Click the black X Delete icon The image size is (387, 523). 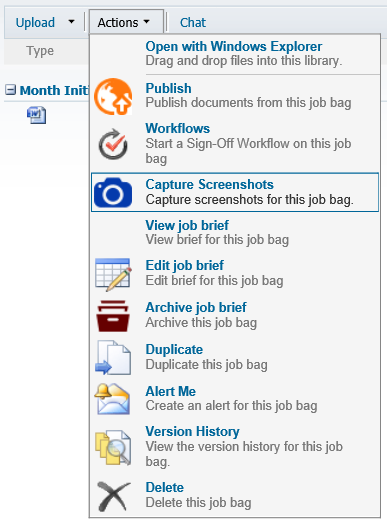113,496
